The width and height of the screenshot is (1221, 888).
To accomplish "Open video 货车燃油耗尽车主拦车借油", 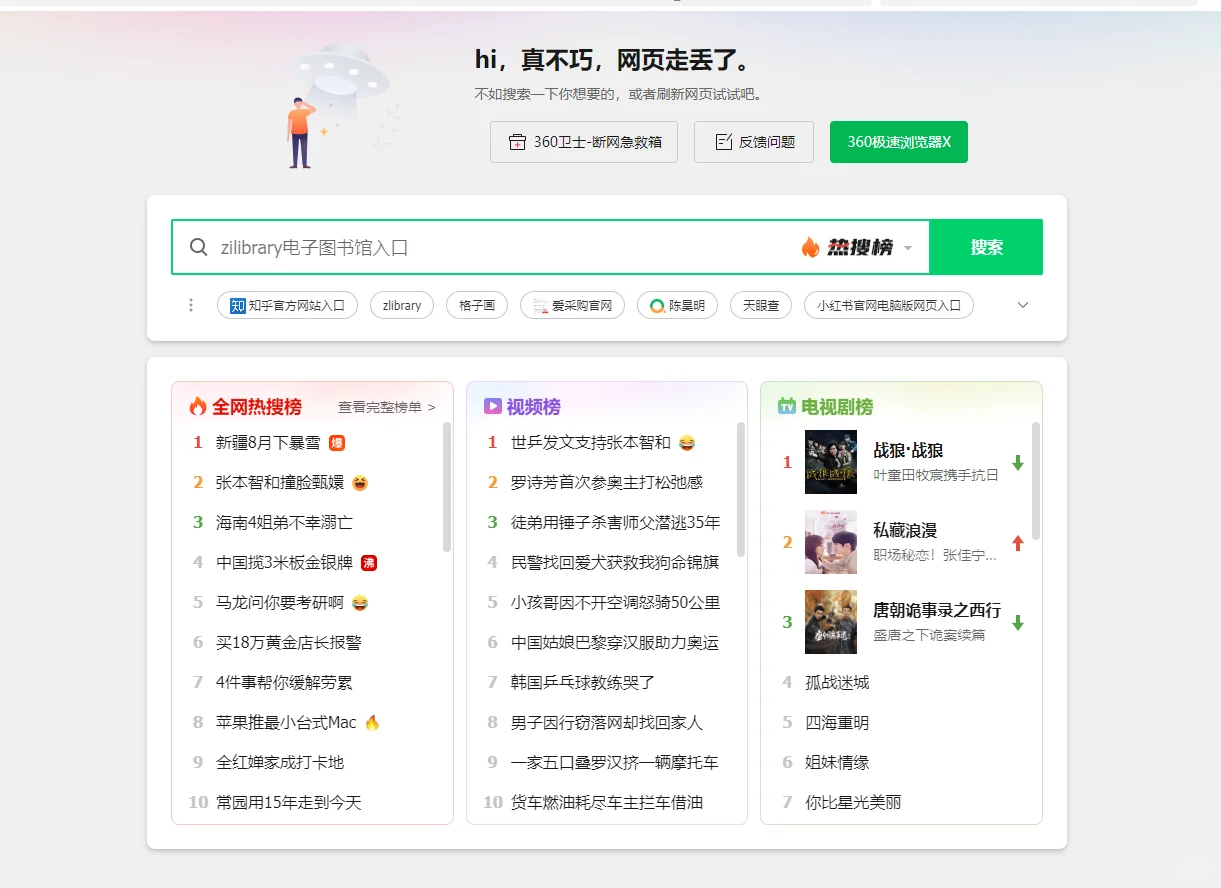I will click(x=607, y=802).
